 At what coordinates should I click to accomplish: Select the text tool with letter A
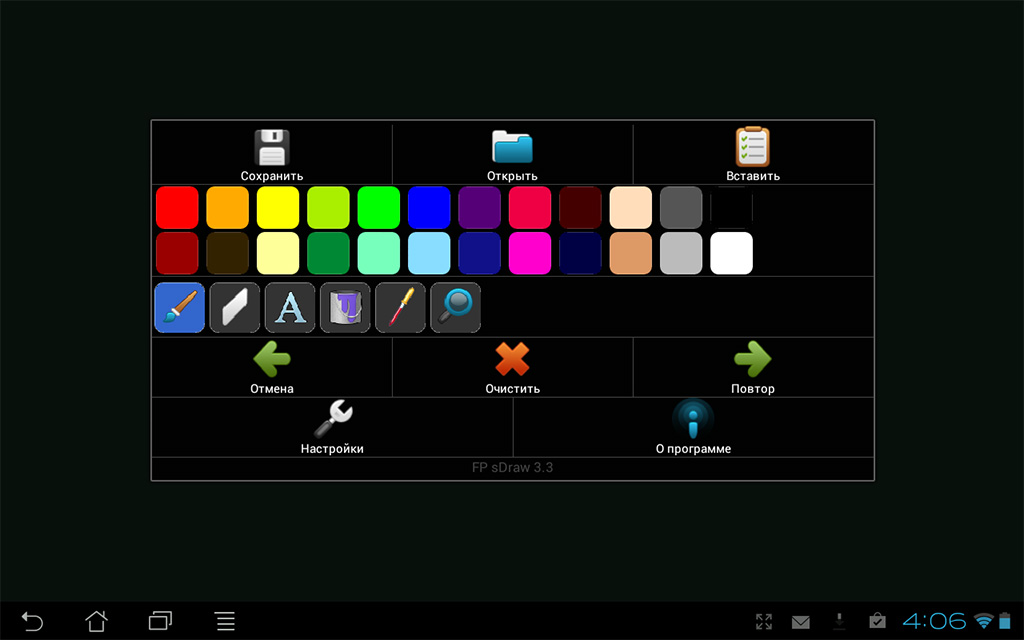coord(290,308)
